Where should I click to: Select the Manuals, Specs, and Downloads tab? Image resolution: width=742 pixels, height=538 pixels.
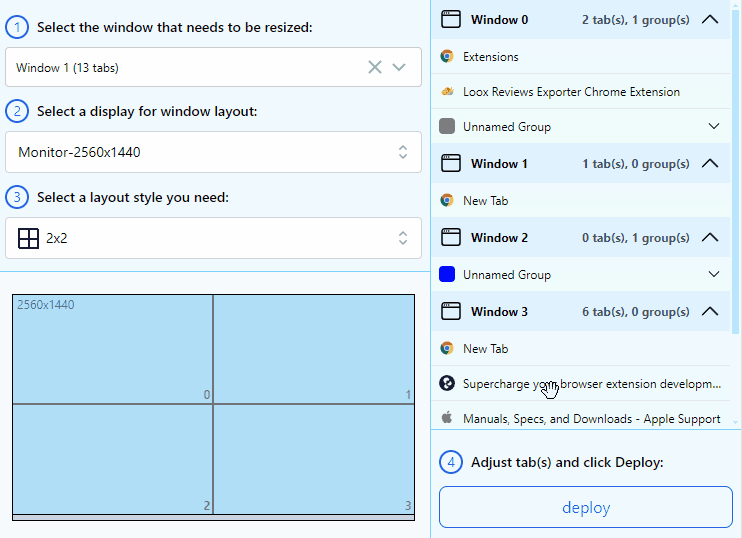(x=581, y=418)
